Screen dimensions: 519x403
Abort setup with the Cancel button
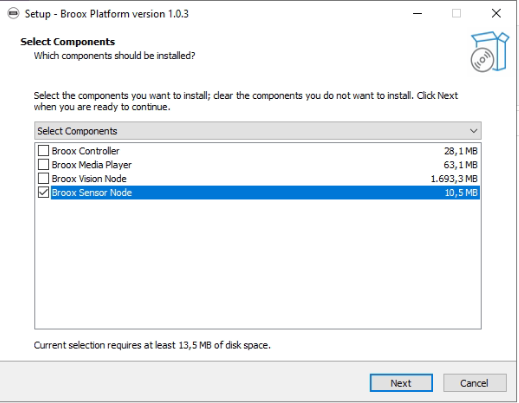pyautogui.click(x=474, y=383)
